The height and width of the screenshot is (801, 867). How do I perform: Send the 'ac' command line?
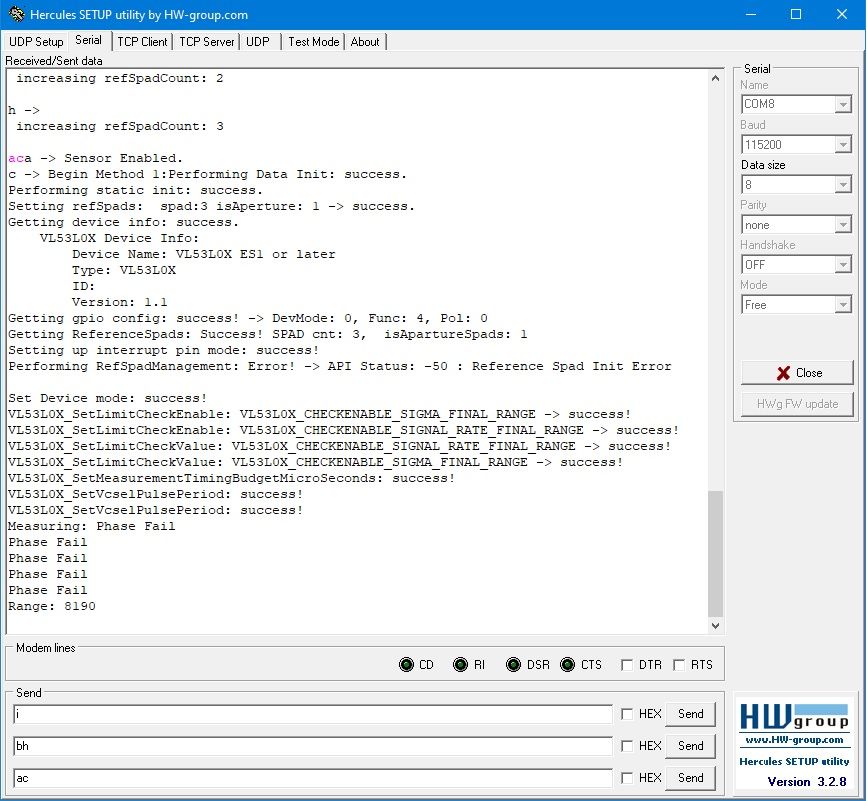pyautogui.click(x=691, y=778)
